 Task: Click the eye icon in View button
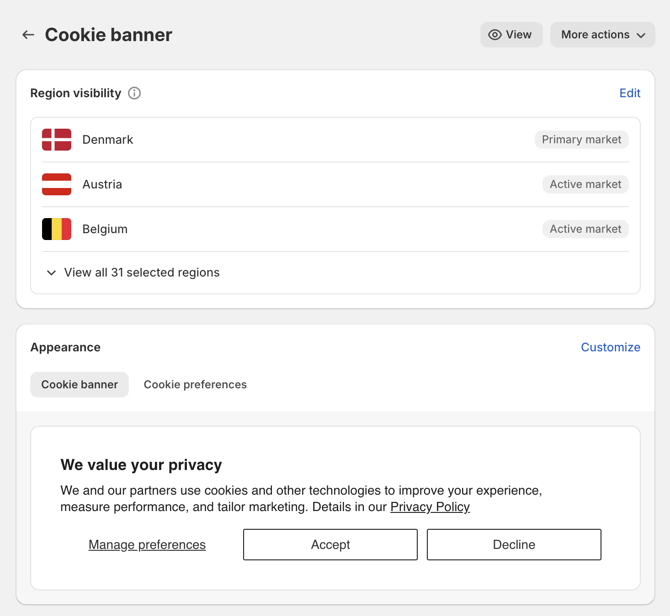coord(494,35)
